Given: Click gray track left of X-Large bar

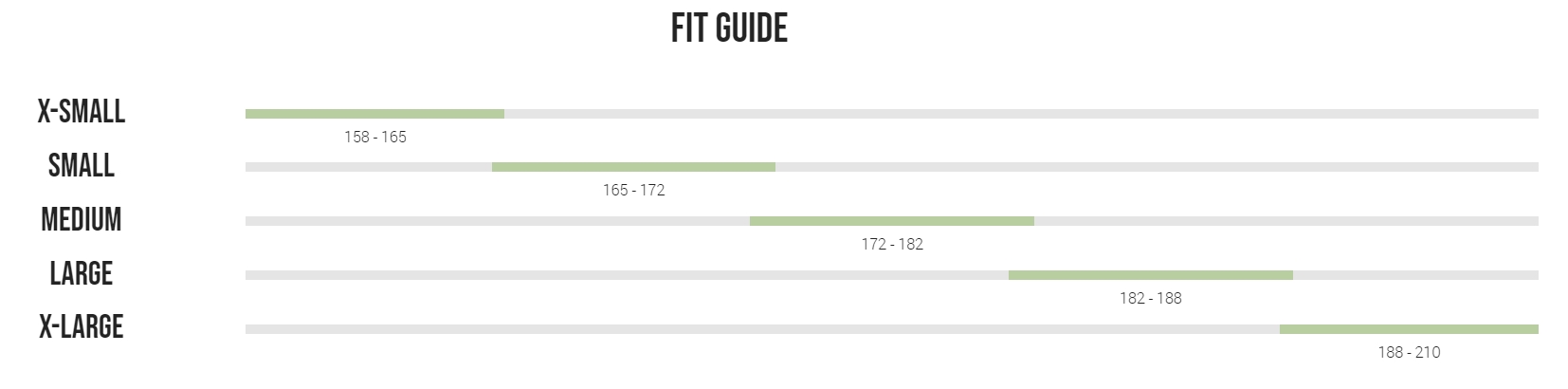Looking at the screenshot, I should tap(762, 329).
